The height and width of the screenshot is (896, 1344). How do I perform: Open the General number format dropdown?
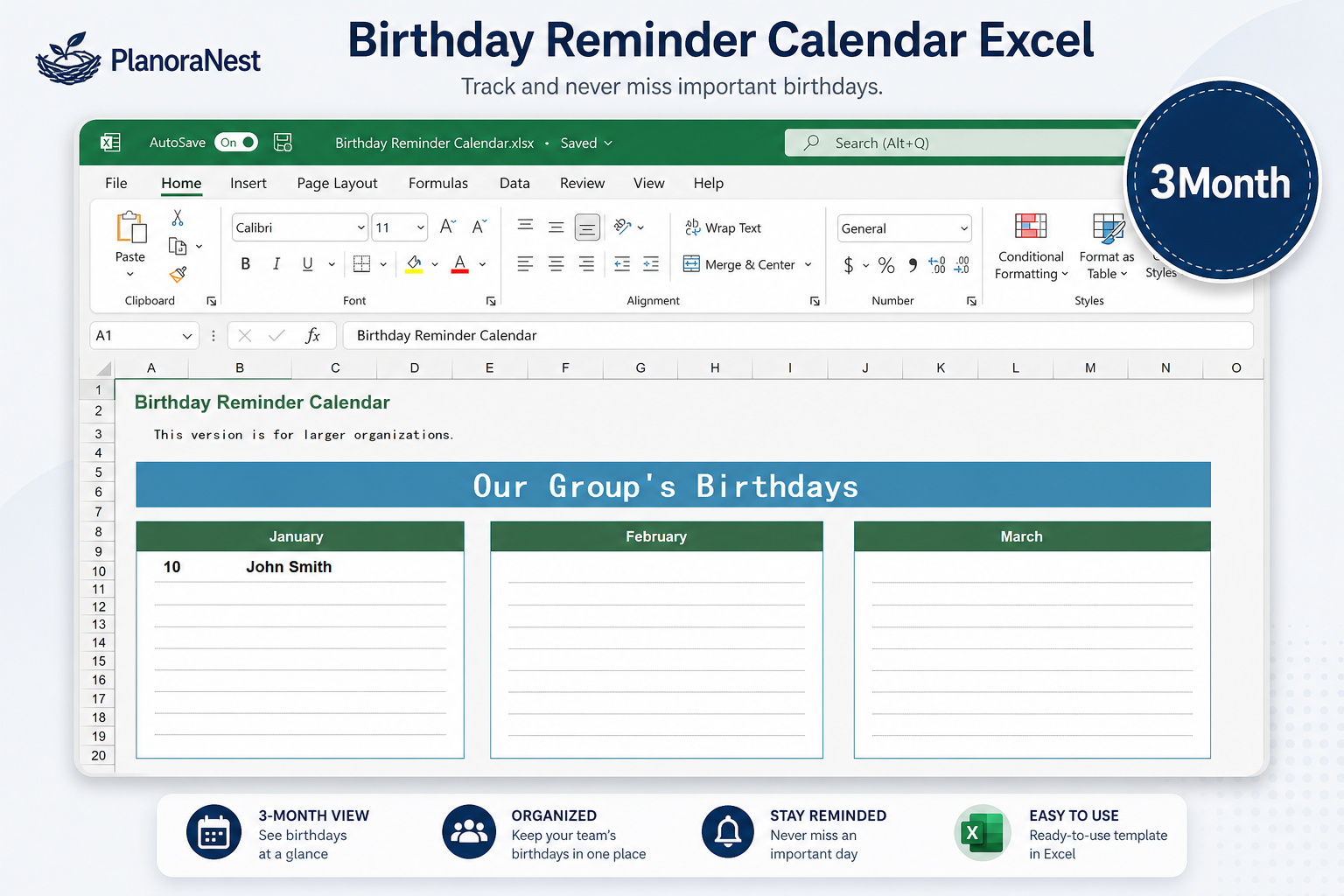click(964, 228)
